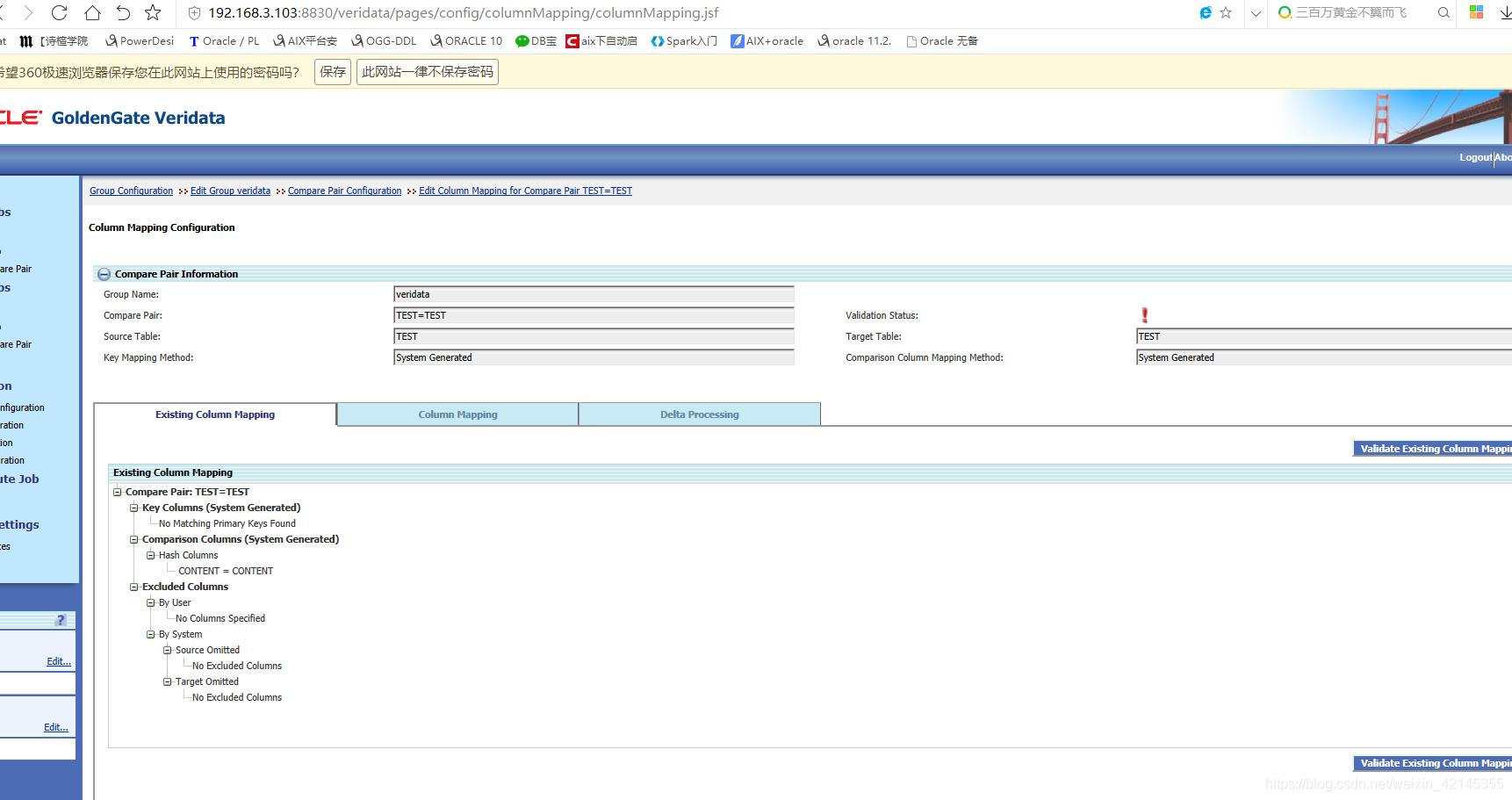Open the aix下自动启 bookmark
The width and height of the screenshot is (1512, 800).
click(601, 40)
